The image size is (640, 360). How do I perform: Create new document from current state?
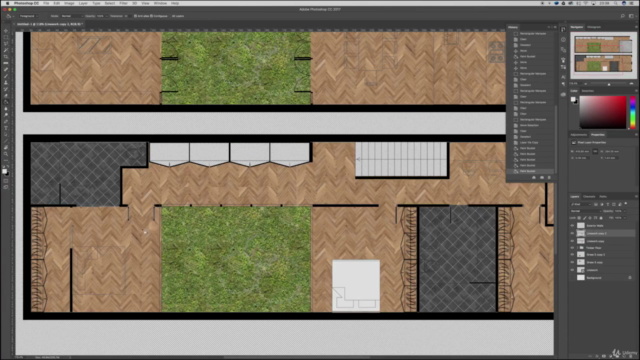click(534, 178)
